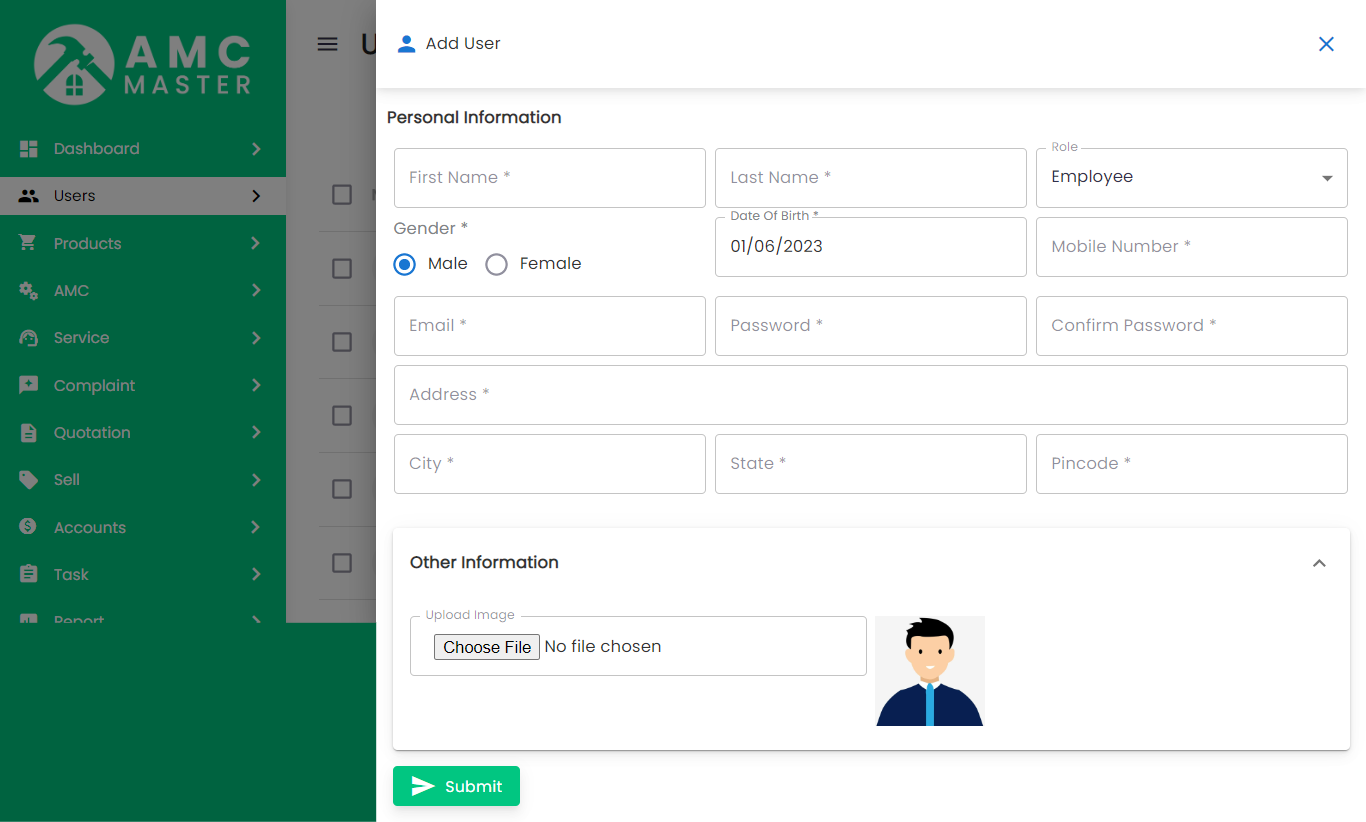
Task: Click the Sell tag icon
Action: pos(29,480)
